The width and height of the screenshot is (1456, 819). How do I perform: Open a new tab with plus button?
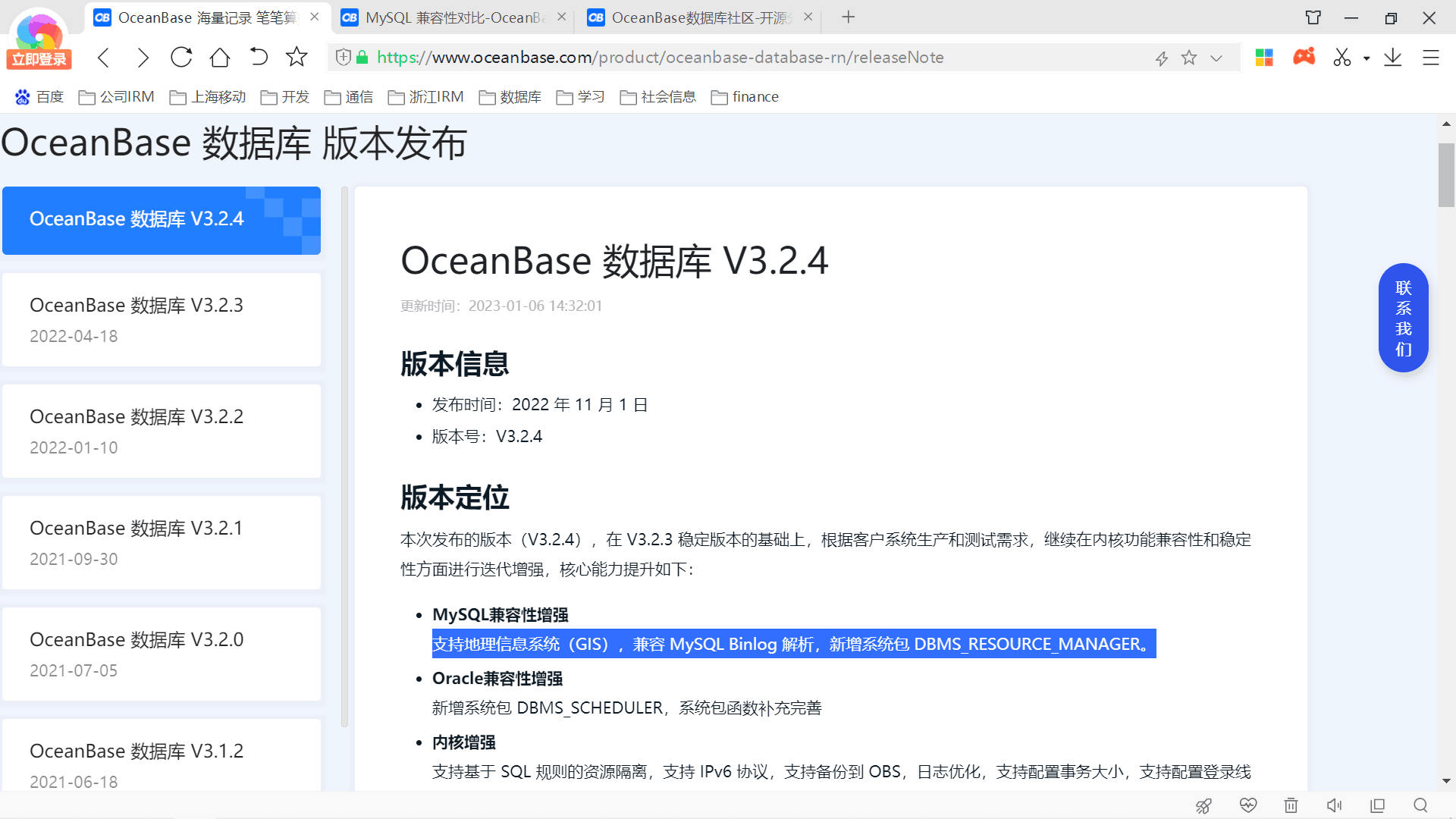click(849, 17)
